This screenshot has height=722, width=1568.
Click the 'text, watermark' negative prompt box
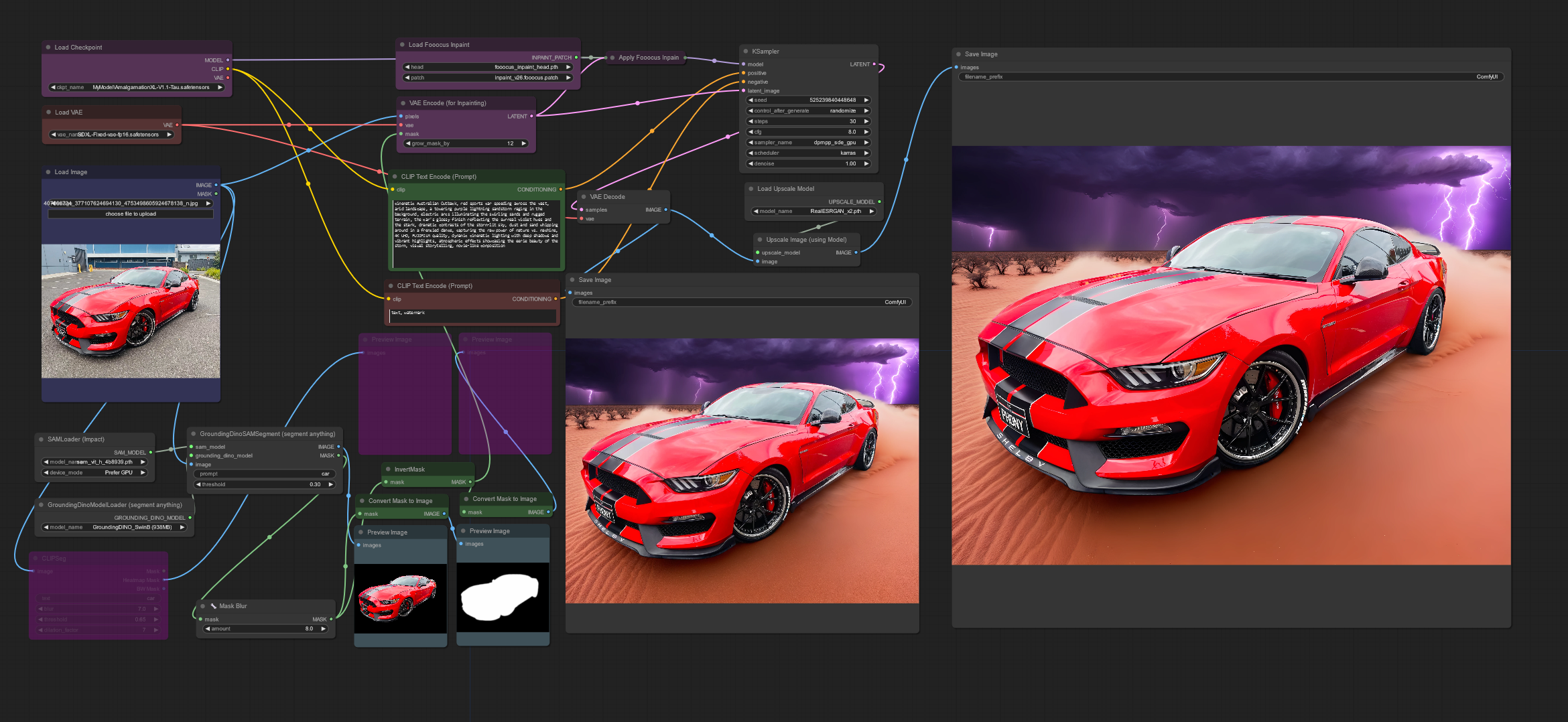click(x=472, y=315)
